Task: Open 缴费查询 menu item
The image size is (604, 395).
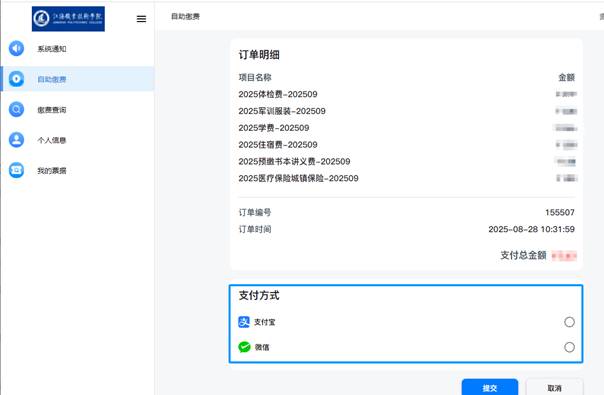Action: [52, 110]
